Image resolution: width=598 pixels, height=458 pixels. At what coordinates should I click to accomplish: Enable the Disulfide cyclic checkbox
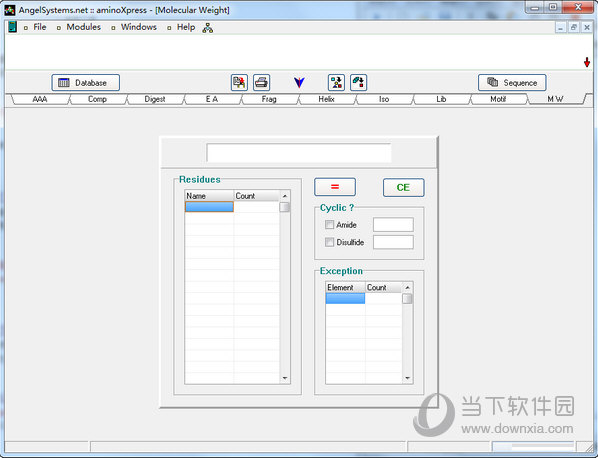[330, 242]
